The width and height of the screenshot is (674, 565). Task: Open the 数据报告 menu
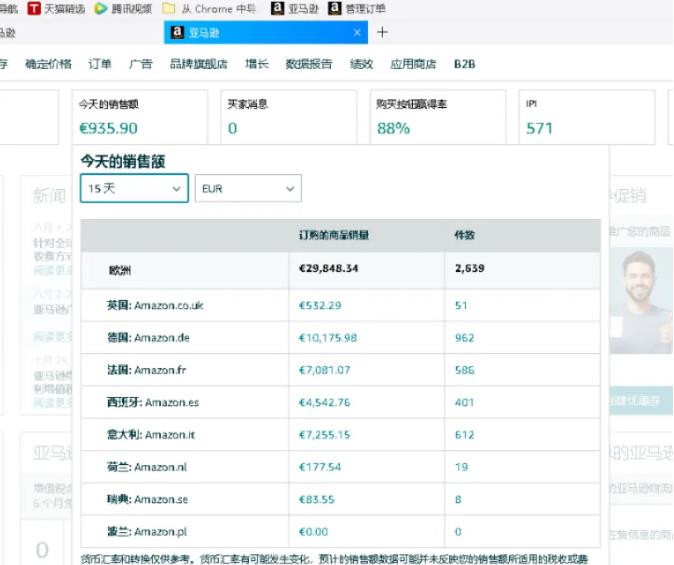point(309,64)
